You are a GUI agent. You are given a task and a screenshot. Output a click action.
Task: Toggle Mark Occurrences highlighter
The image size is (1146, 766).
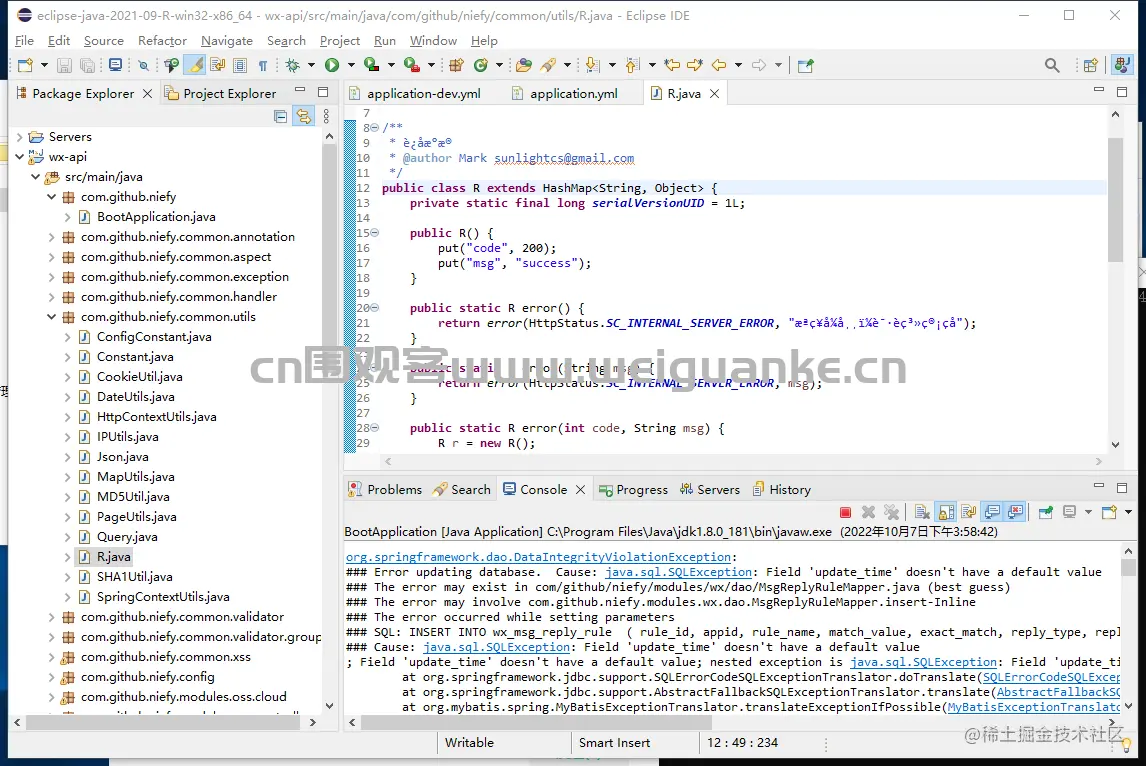click(x=195, y=65)
